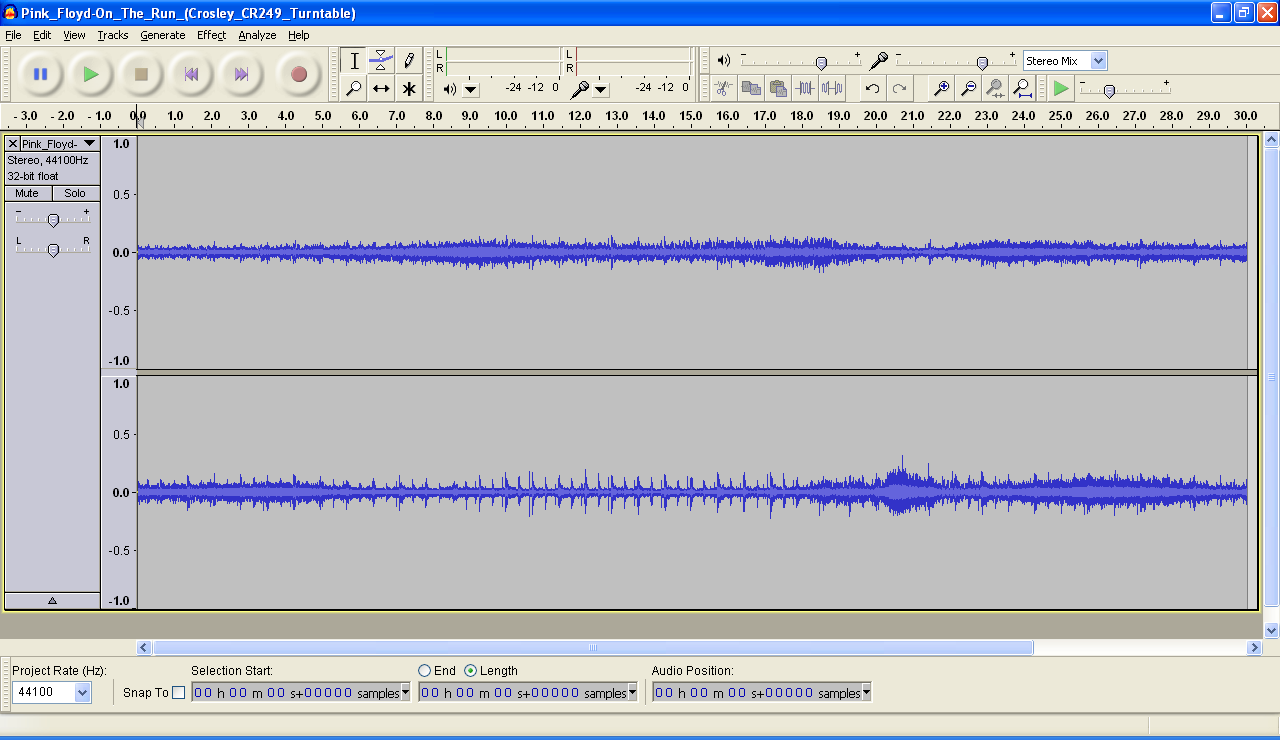Select the Envelope tool

click(381, 61)
